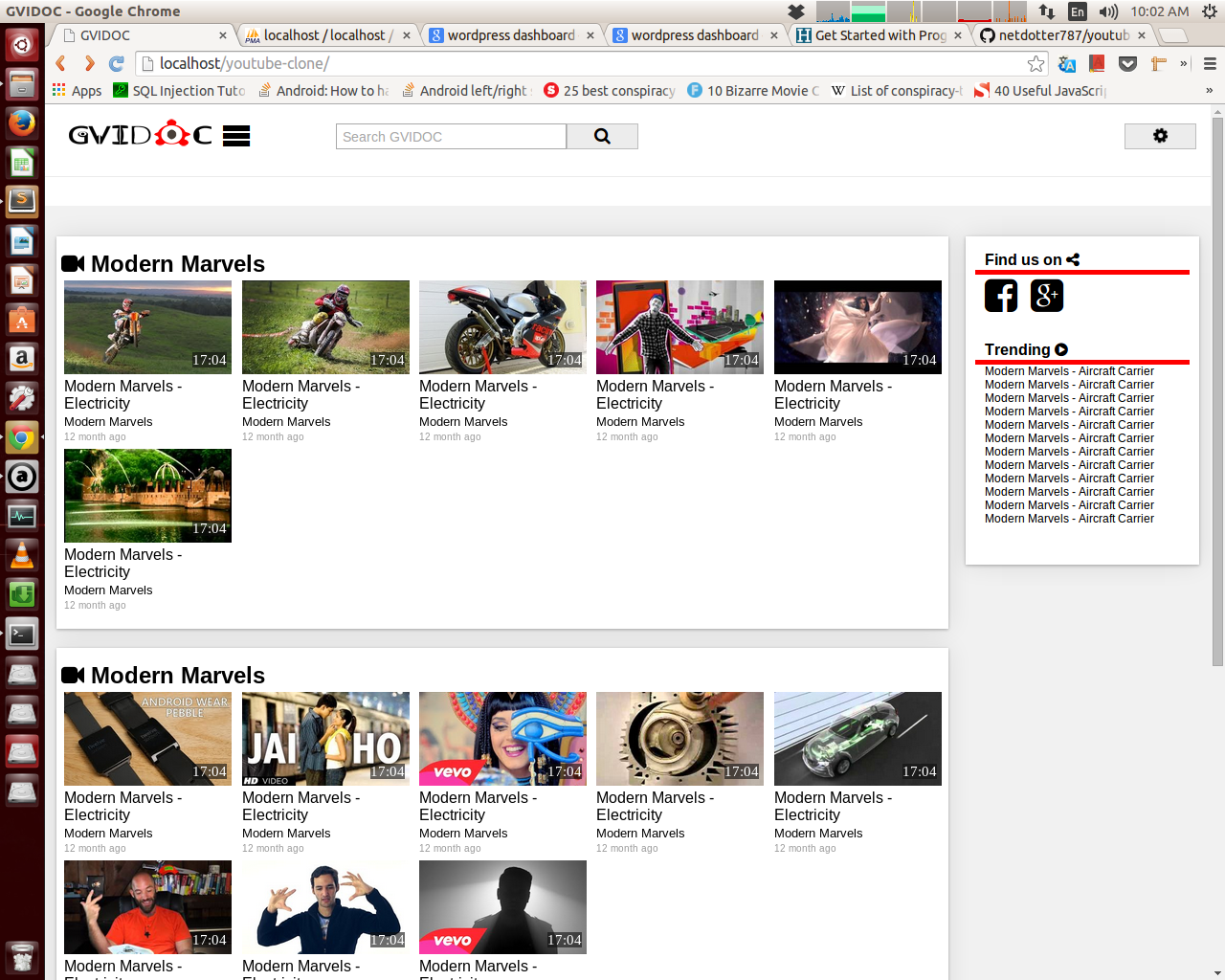Click the Pocket extension icon

[1128, 63]
